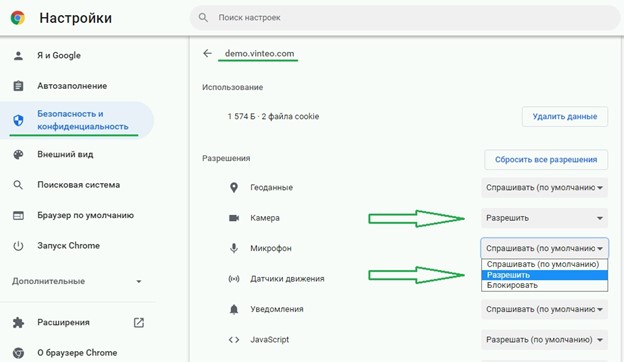Collapse the Микрофон permission dropdown

pos(544,248)
